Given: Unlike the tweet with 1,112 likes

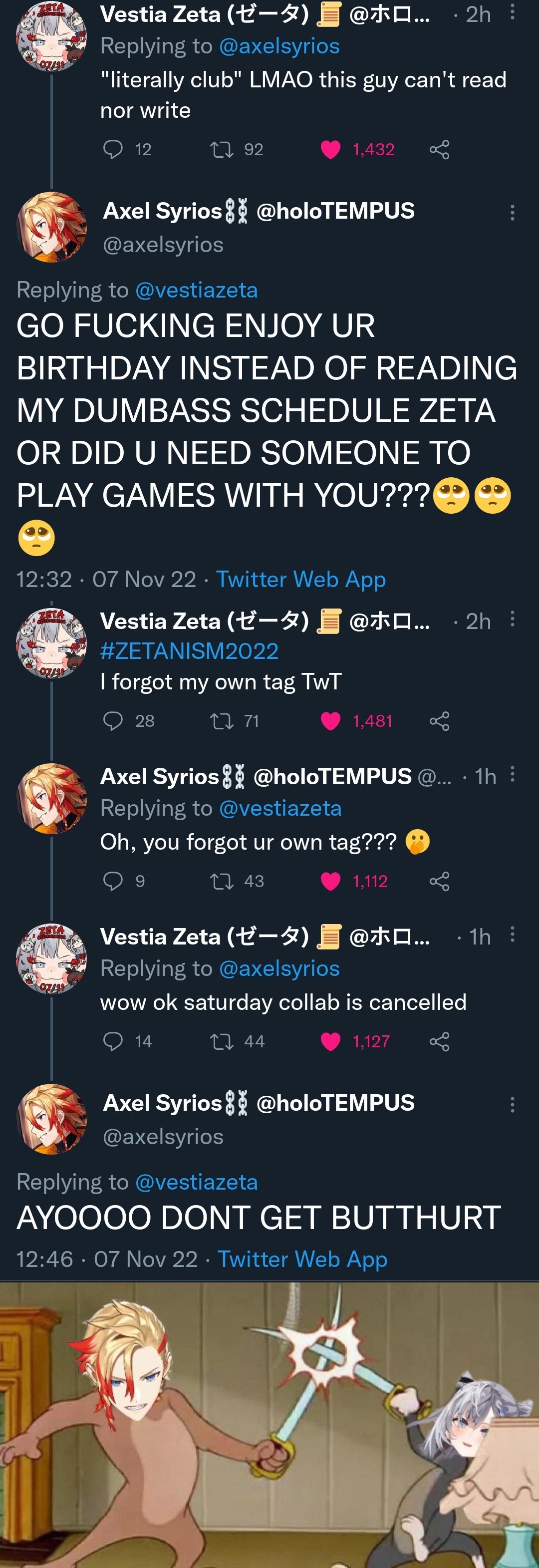Looking at the screenshot, I should coord(330,881).
